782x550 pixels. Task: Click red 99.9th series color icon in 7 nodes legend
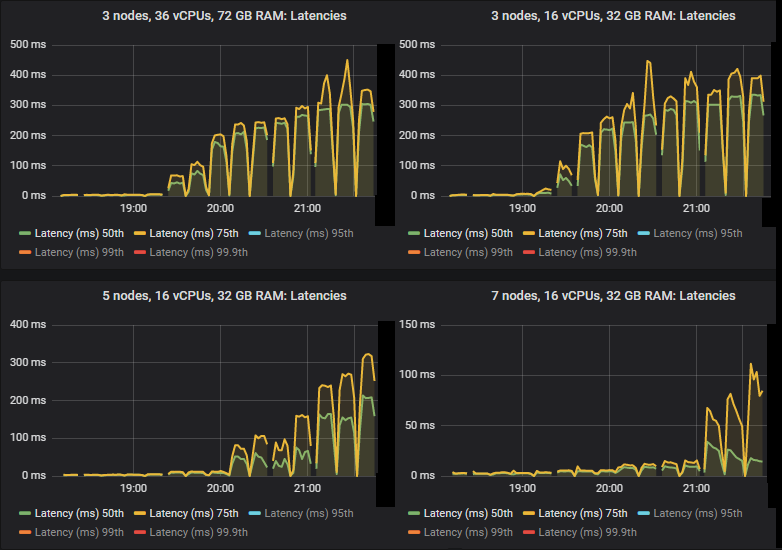pos(528,532)
